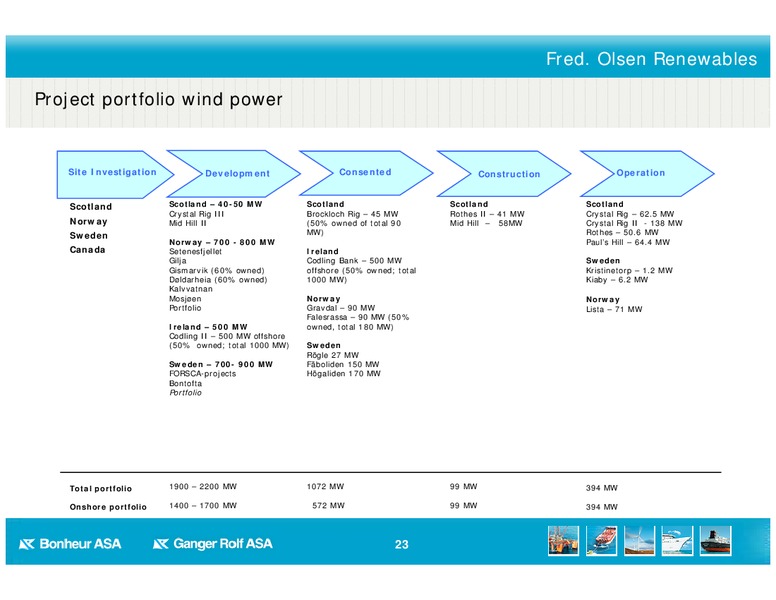
Task: Select 'Kiaby – 6.2 MW' text
Action: point(617,280)
